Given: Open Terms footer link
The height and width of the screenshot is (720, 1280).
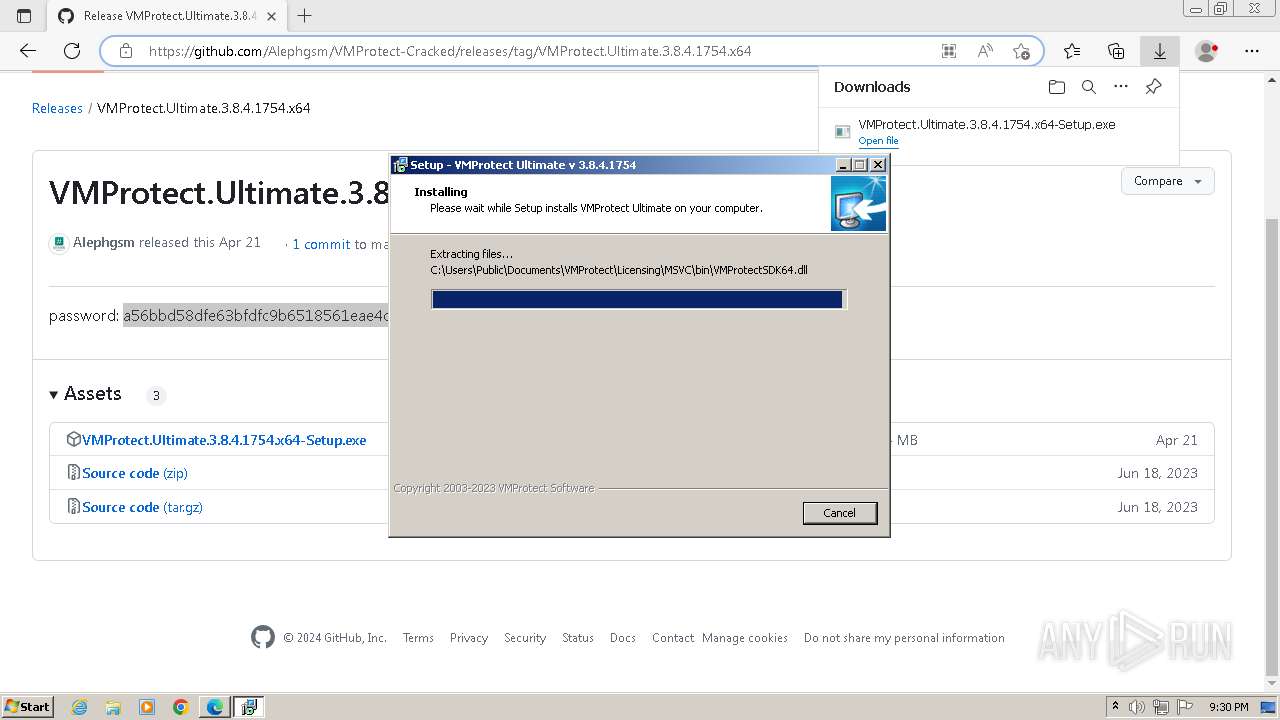Looking at the screenshot, I should pos(418,638).
